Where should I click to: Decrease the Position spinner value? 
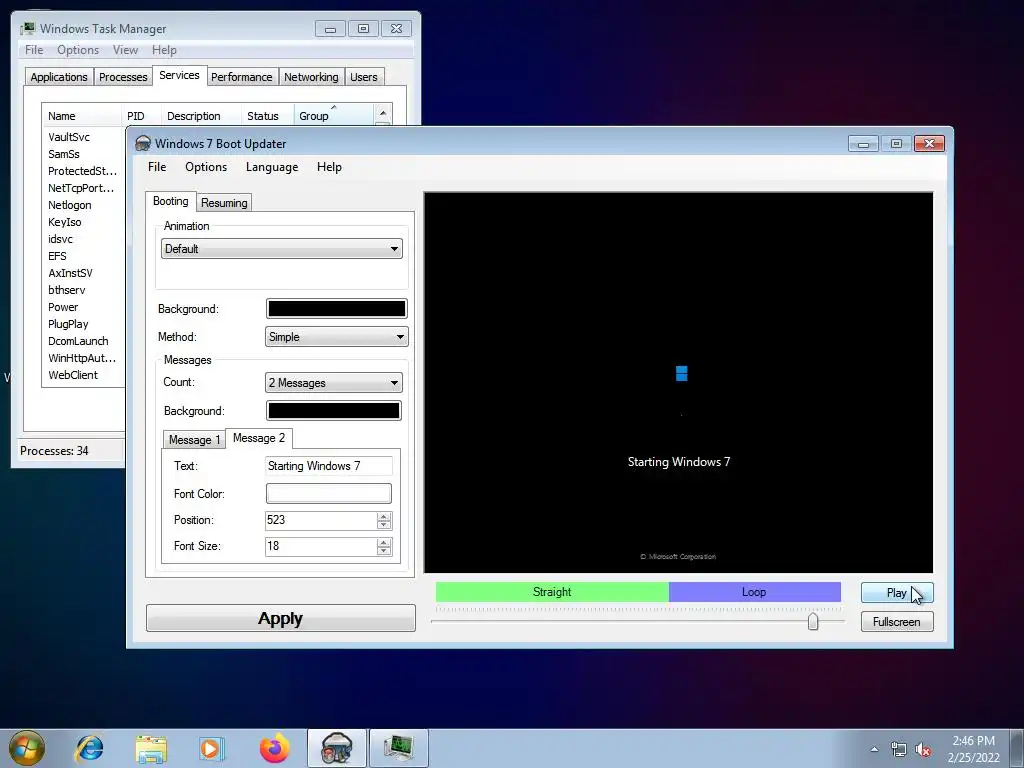click(384, 524)
